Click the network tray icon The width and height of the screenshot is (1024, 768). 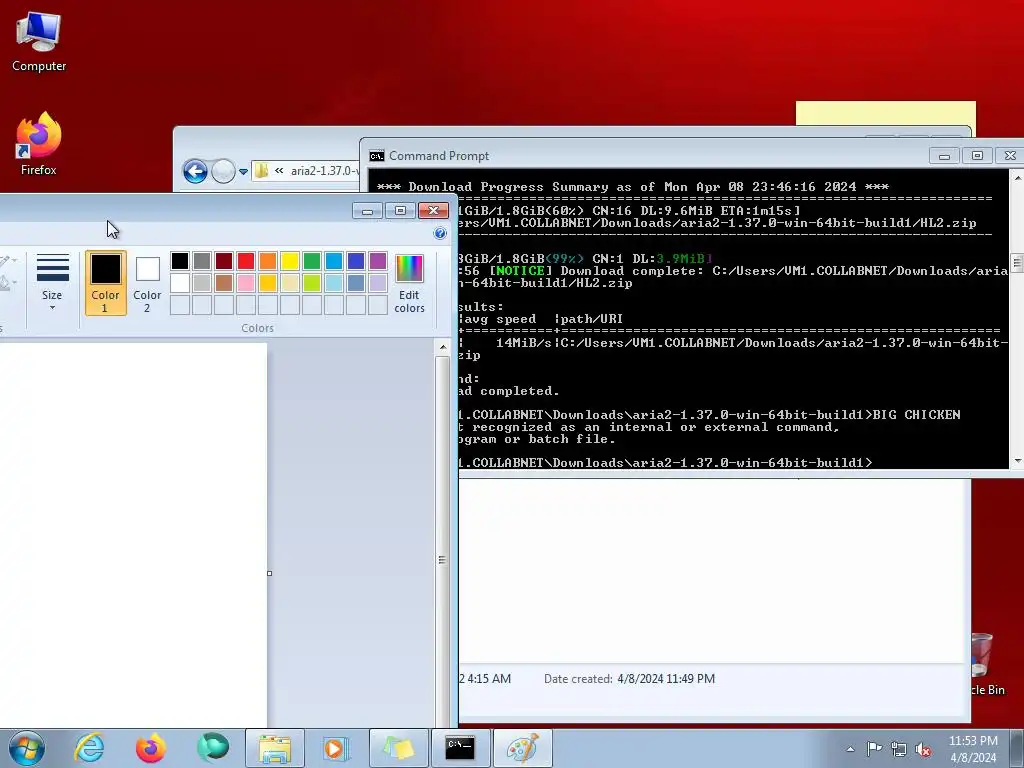(899, 749)
